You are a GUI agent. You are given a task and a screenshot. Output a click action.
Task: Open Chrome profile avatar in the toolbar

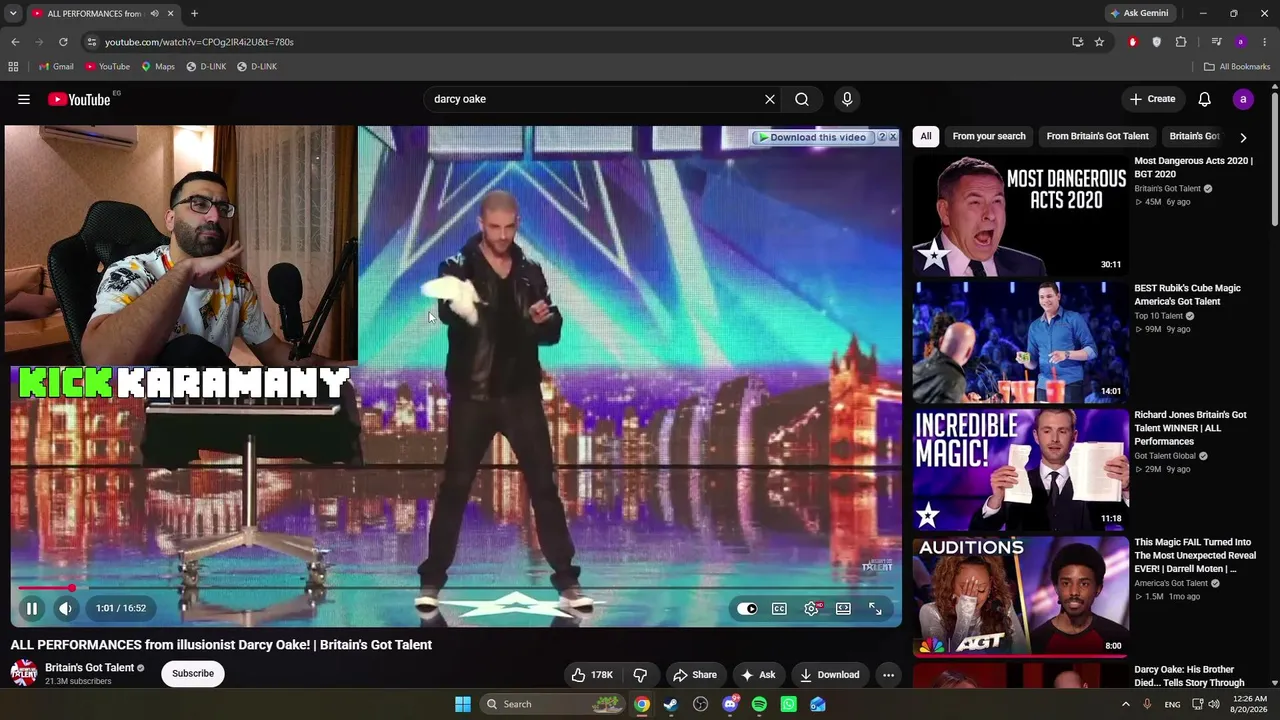pos(1241,42)
